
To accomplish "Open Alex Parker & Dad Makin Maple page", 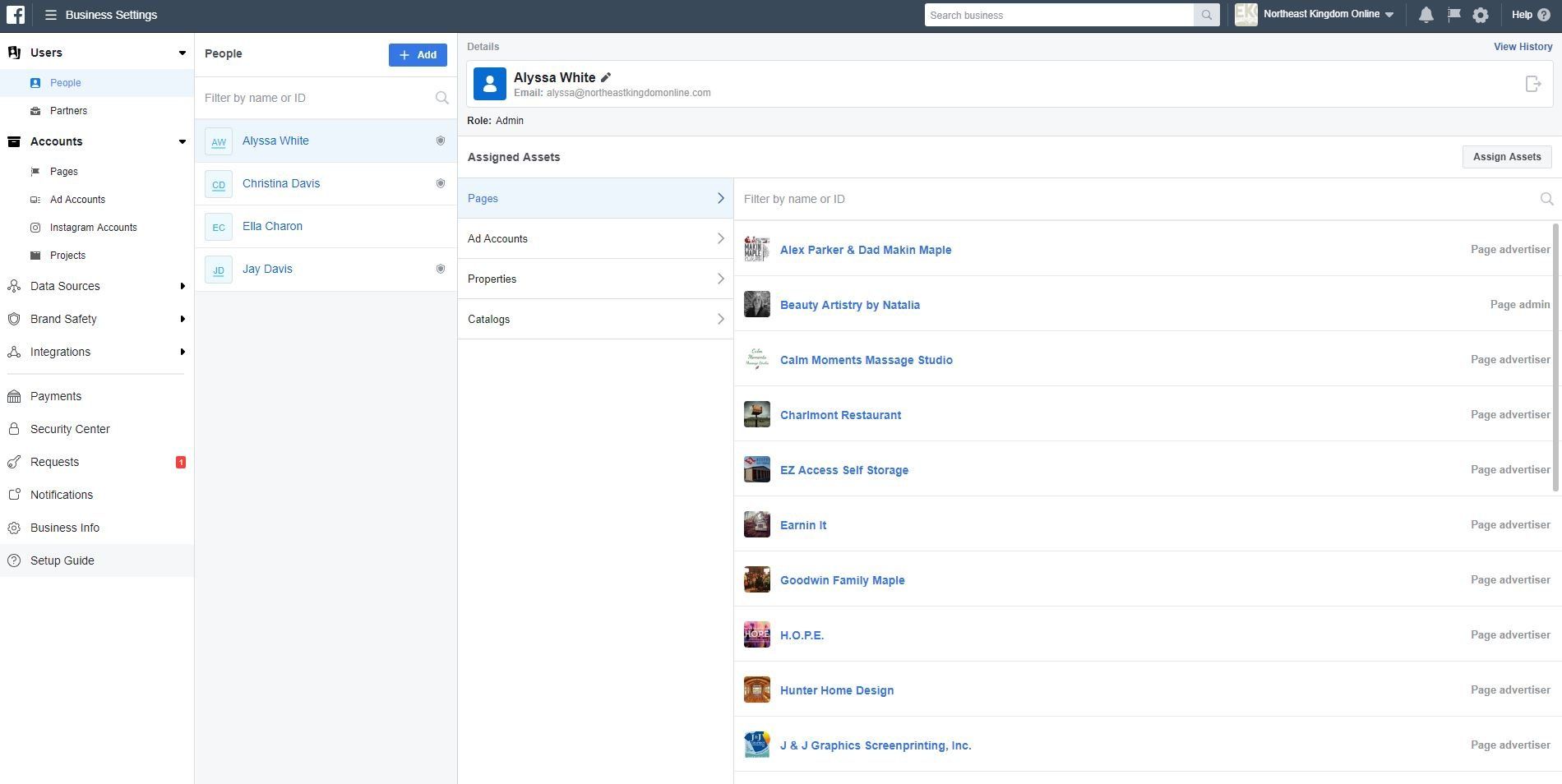I will pyautogui.click(x=866, y=250).
